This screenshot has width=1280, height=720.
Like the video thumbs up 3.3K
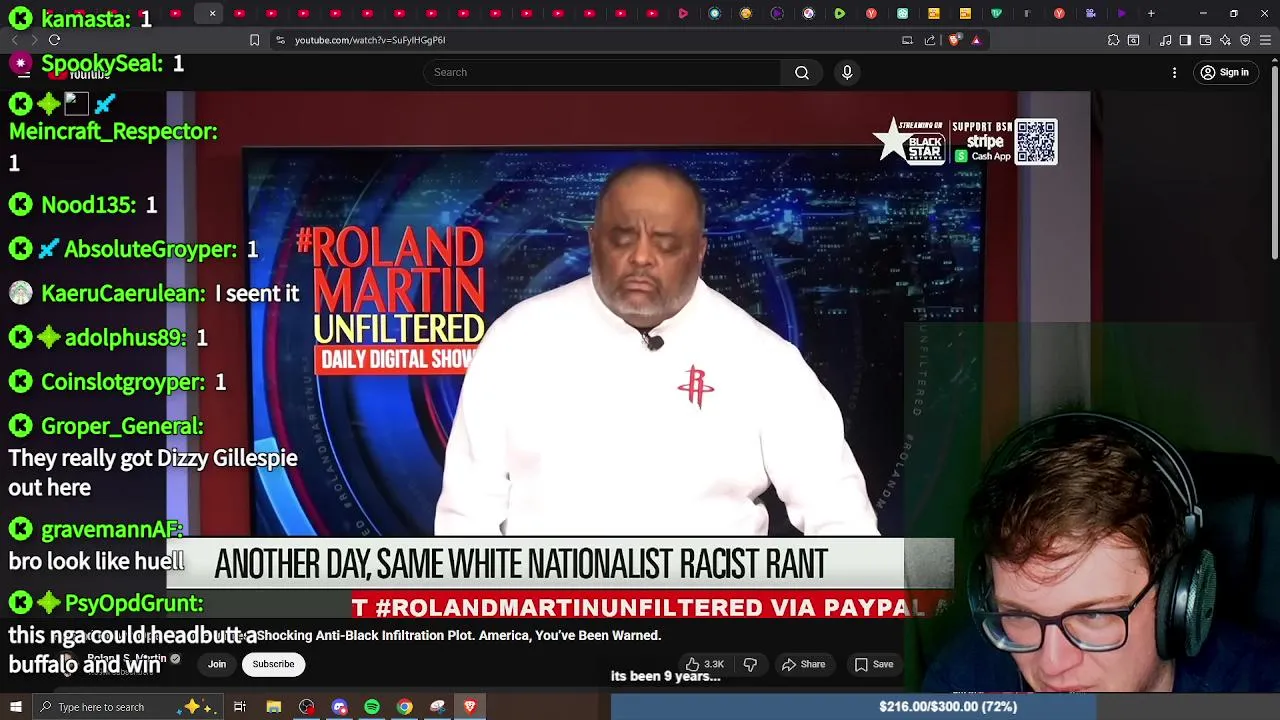(x=705, y=664)
